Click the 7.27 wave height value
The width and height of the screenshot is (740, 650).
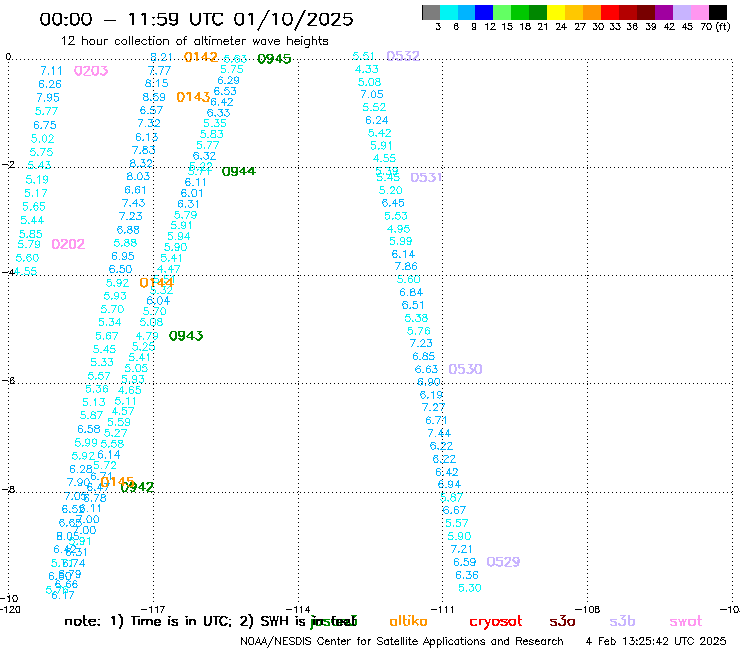(x=433, y=407)
